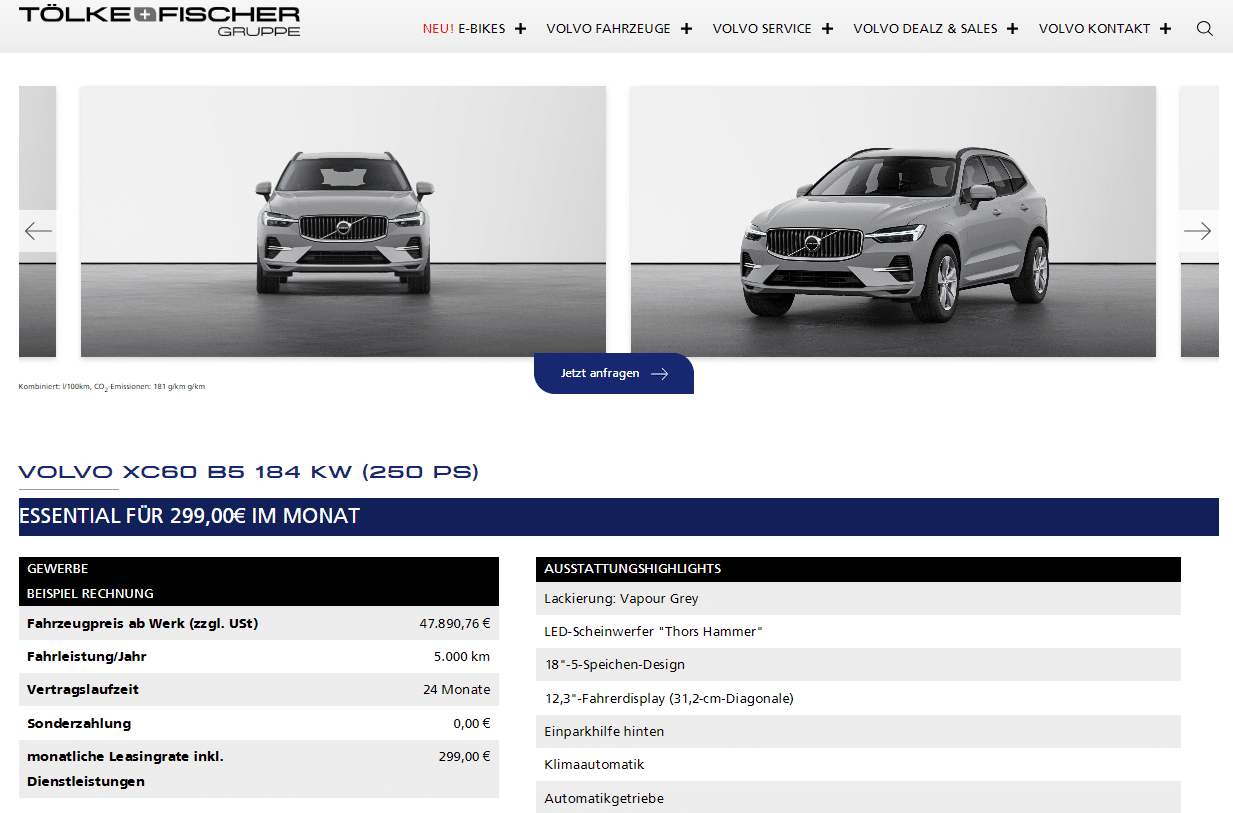Screen dimensions: 1233x813
Task: Click the Sonderzahlung label
Action: [79, 723]
